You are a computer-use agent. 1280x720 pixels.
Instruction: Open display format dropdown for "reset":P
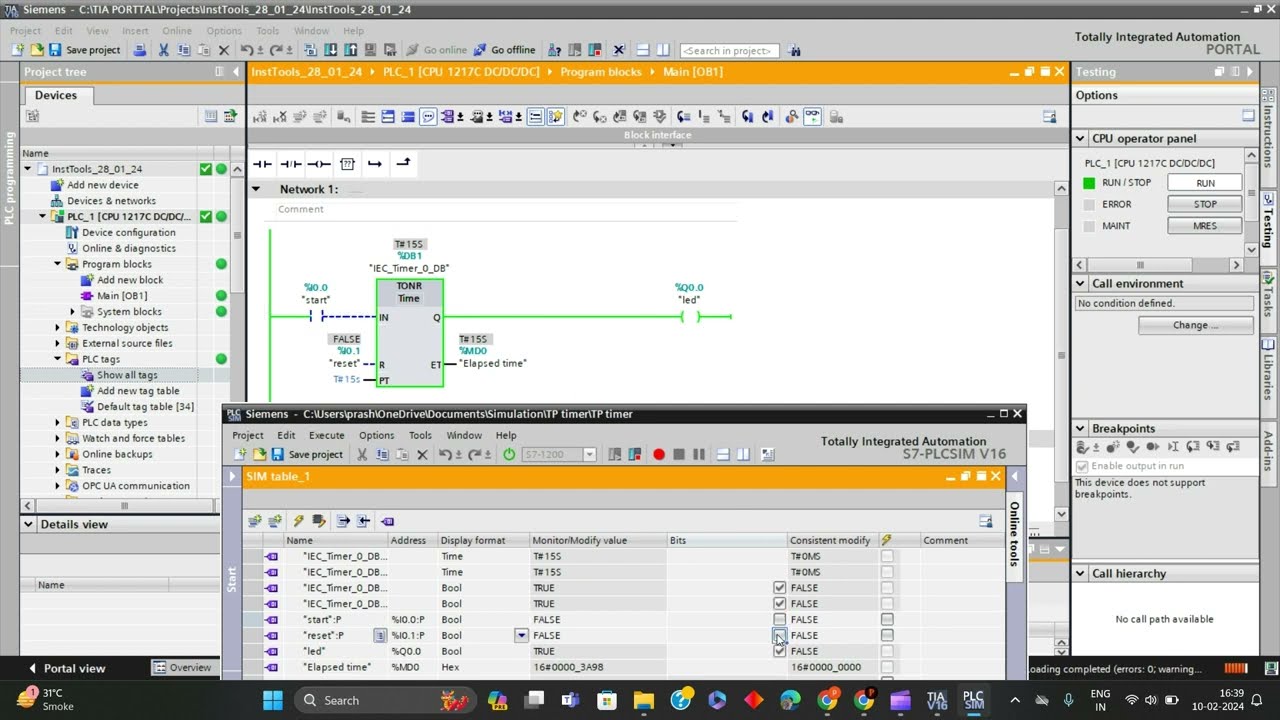pos(521,636)
